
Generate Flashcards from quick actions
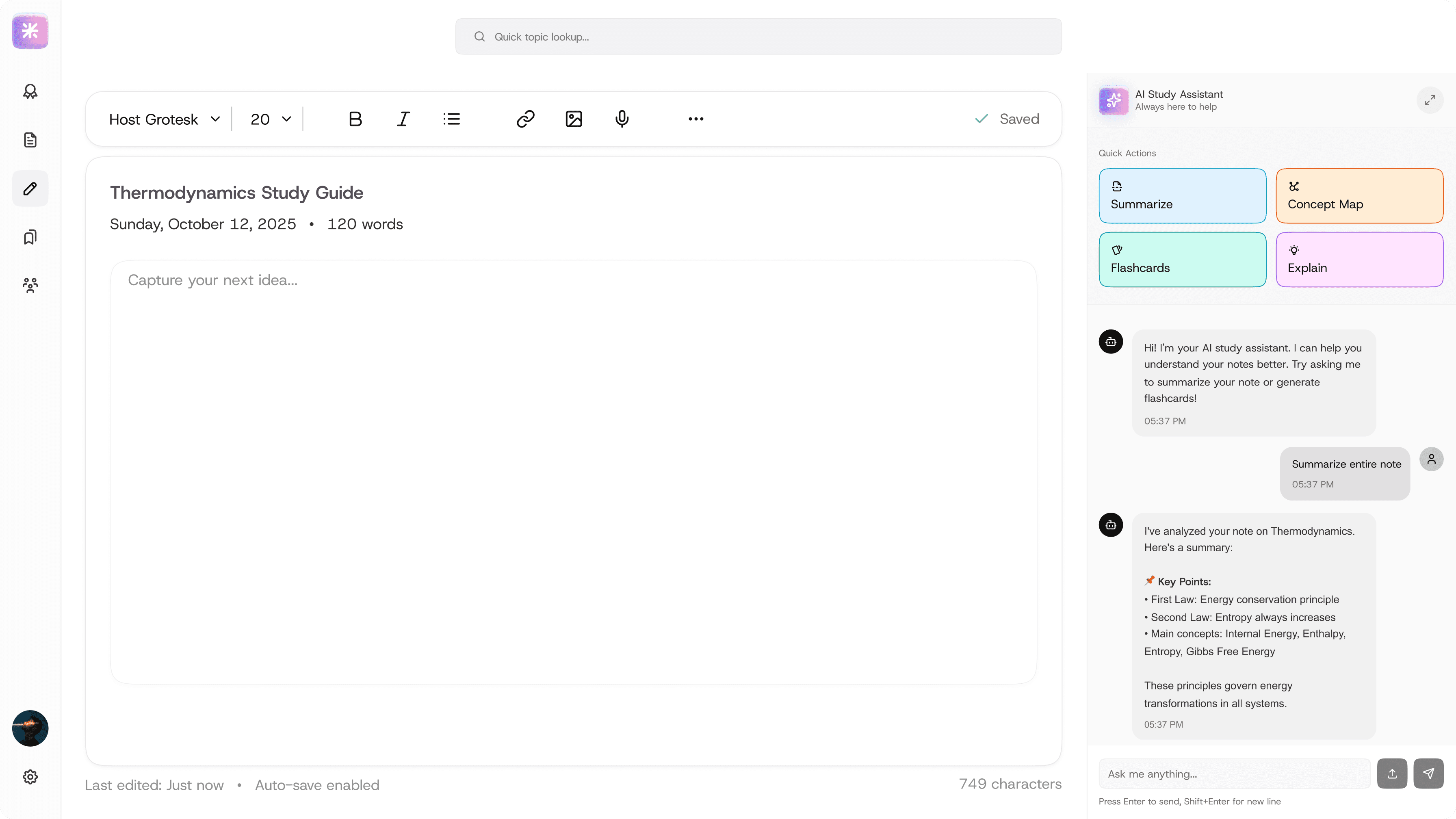coord(1182,260)
